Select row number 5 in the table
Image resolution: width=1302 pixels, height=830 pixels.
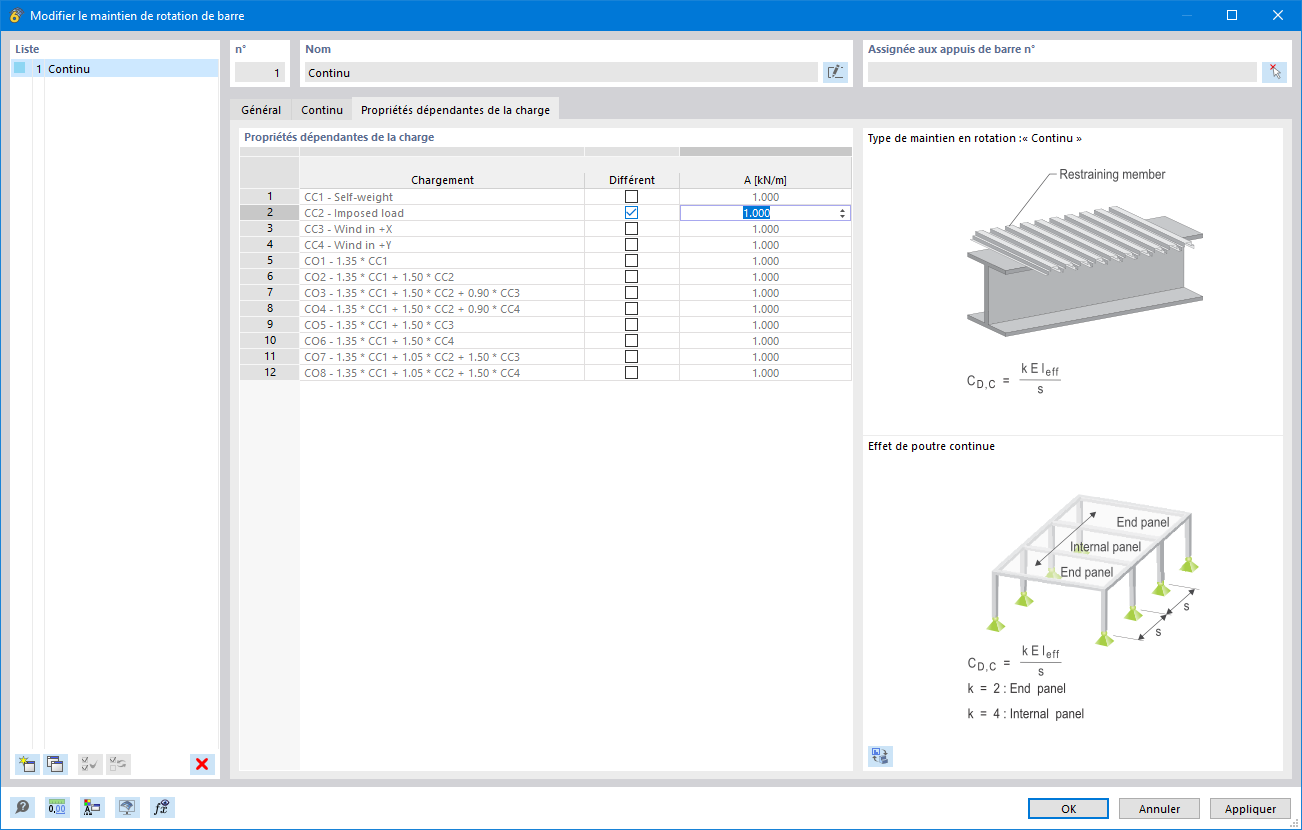tap(270, 261)
